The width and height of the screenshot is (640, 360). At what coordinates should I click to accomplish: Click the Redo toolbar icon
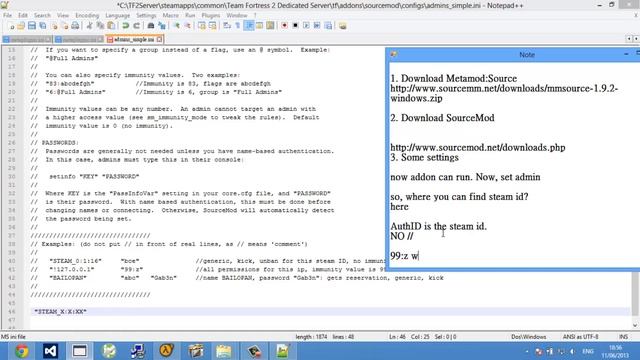[136, 26]
